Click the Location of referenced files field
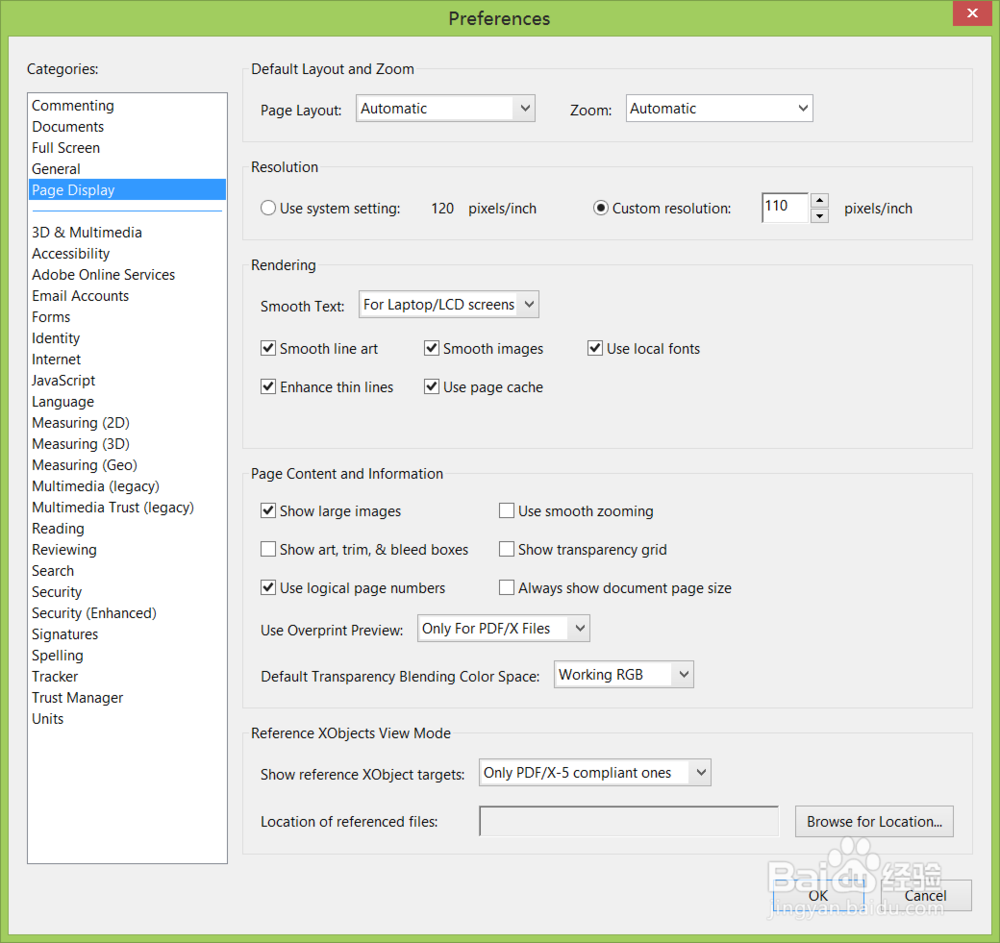1000x943 pixels. (x=628, y=821)
